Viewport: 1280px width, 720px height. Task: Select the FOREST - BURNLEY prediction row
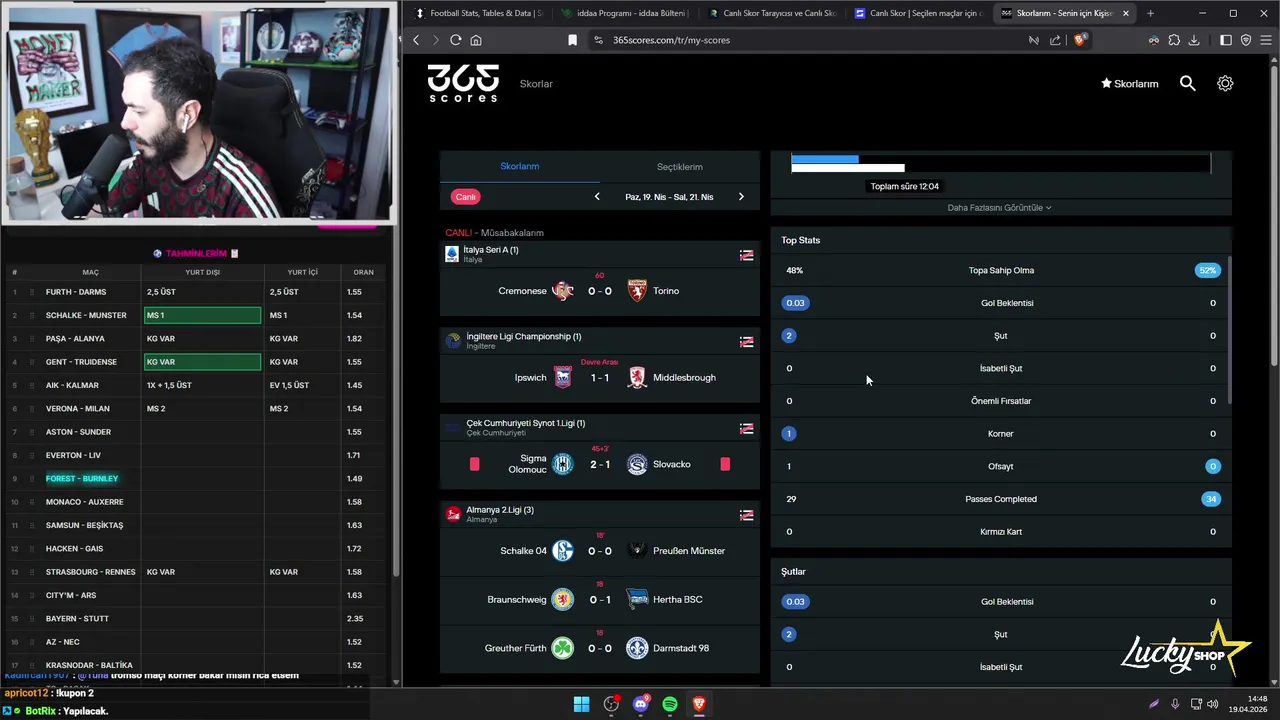[x=195, y=478]
